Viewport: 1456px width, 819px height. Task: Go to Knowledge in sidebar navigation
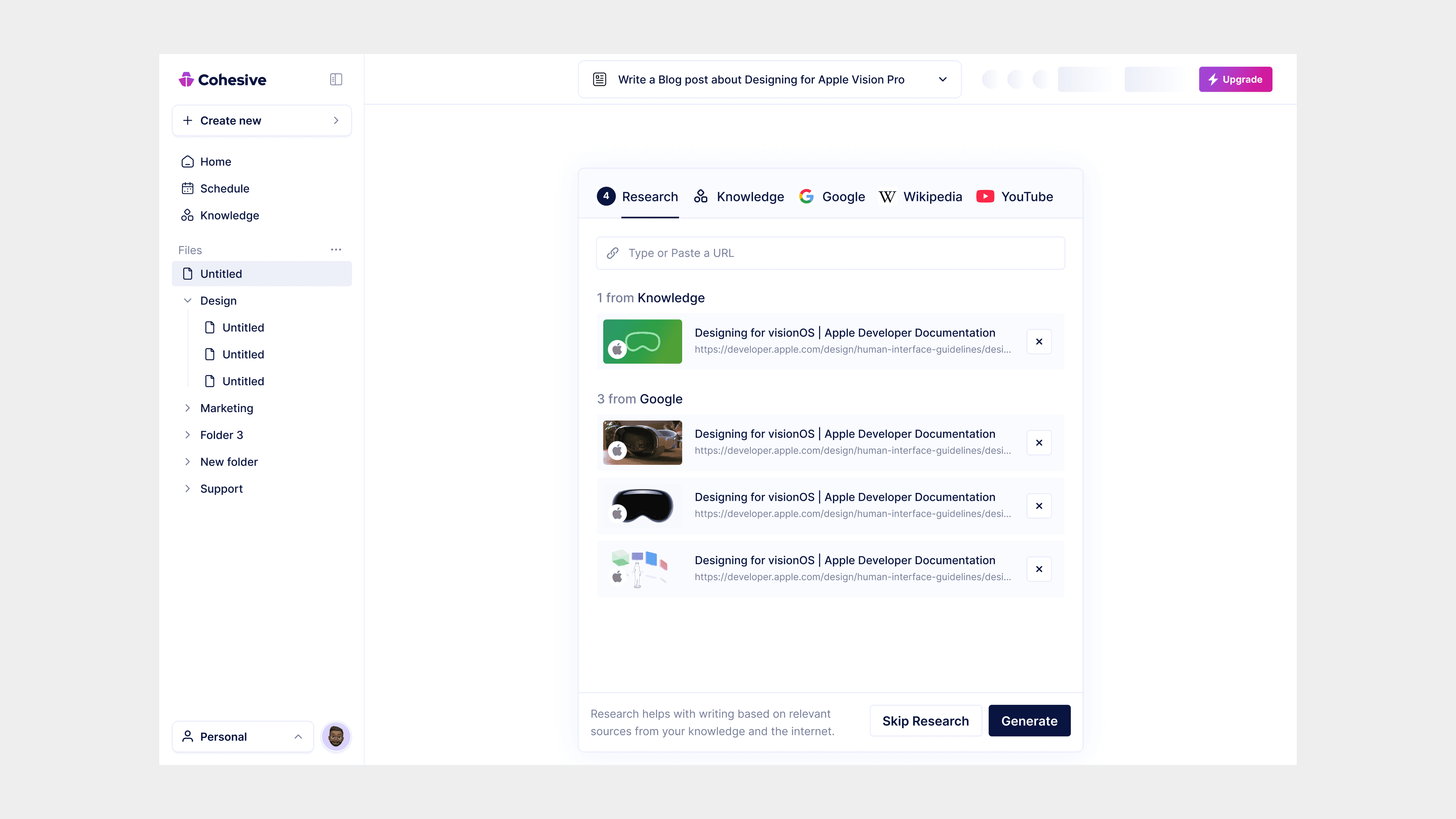pos(229,215)
